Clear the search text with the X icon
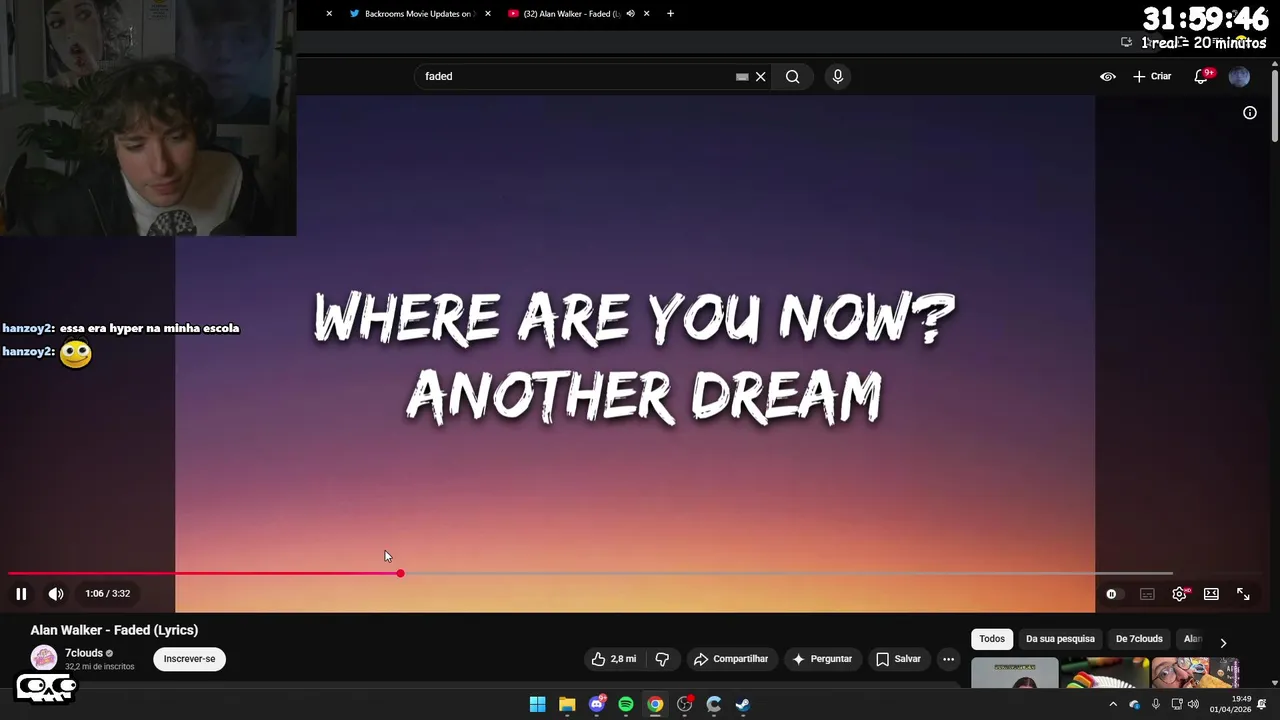 pos(760,76)
